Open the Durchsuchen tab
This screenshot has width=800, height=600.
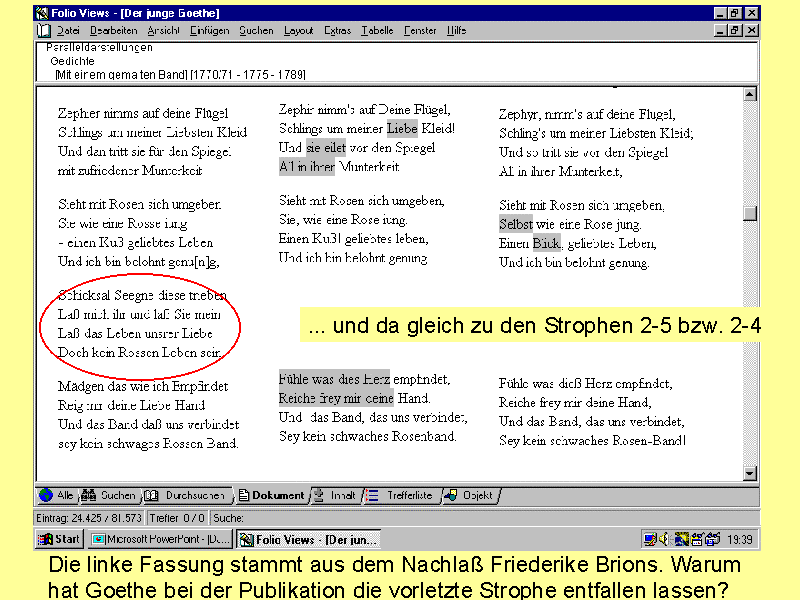pos(185,495)
